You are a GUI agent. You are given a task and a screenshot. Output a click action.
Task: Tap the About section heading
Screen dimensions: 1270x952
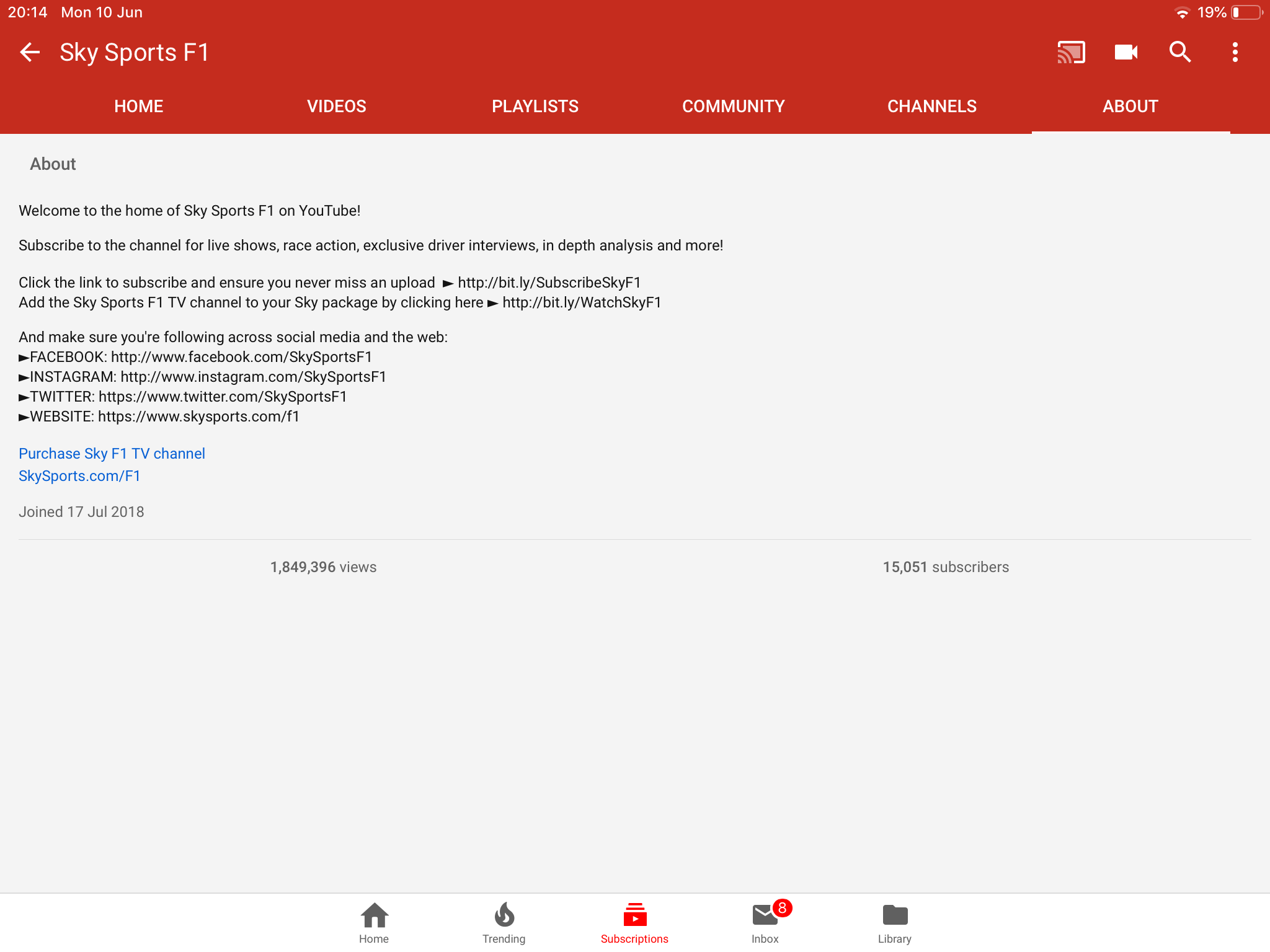[x=53, y=164]
